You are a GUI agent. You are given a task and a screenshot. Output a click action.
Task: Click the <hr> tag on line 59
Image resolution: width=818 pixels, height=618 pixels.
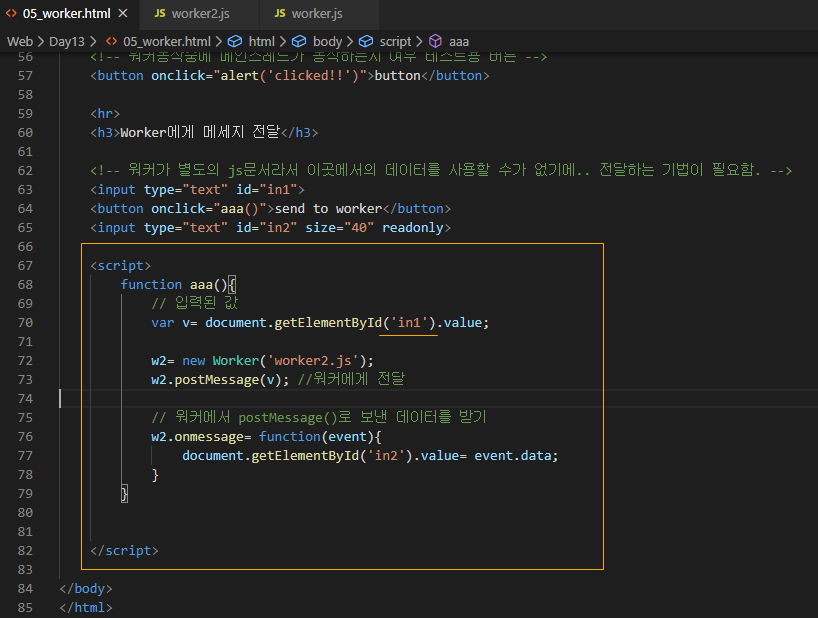(105, 114)
